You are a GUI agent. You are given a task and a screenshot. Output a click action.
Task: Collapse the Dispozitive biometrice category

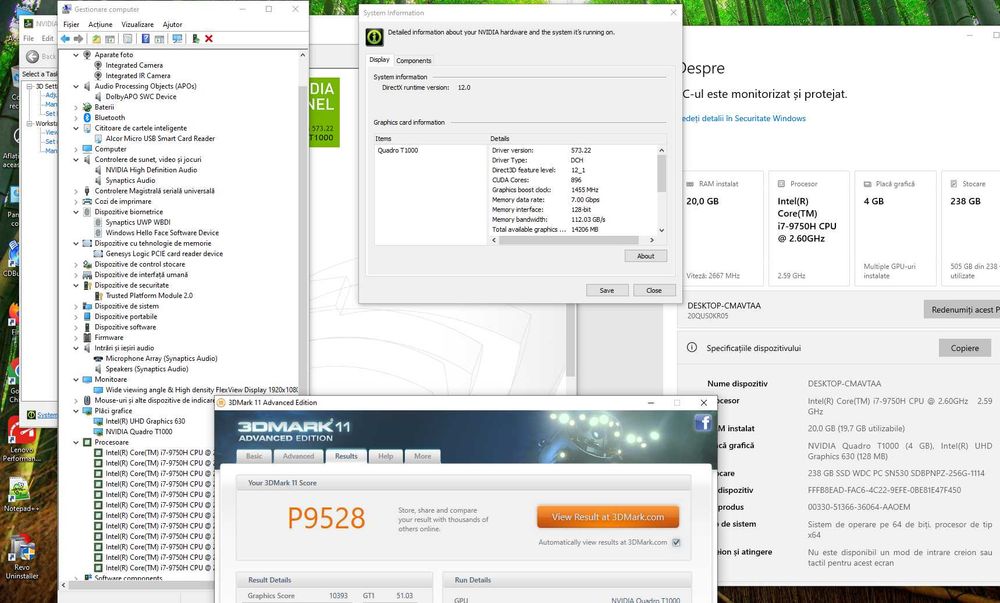[76, 212]
